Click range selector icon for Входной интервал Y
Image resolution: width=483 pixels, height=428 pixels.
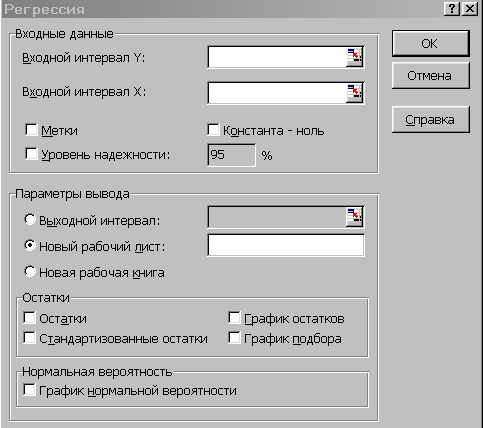(354, 57)
